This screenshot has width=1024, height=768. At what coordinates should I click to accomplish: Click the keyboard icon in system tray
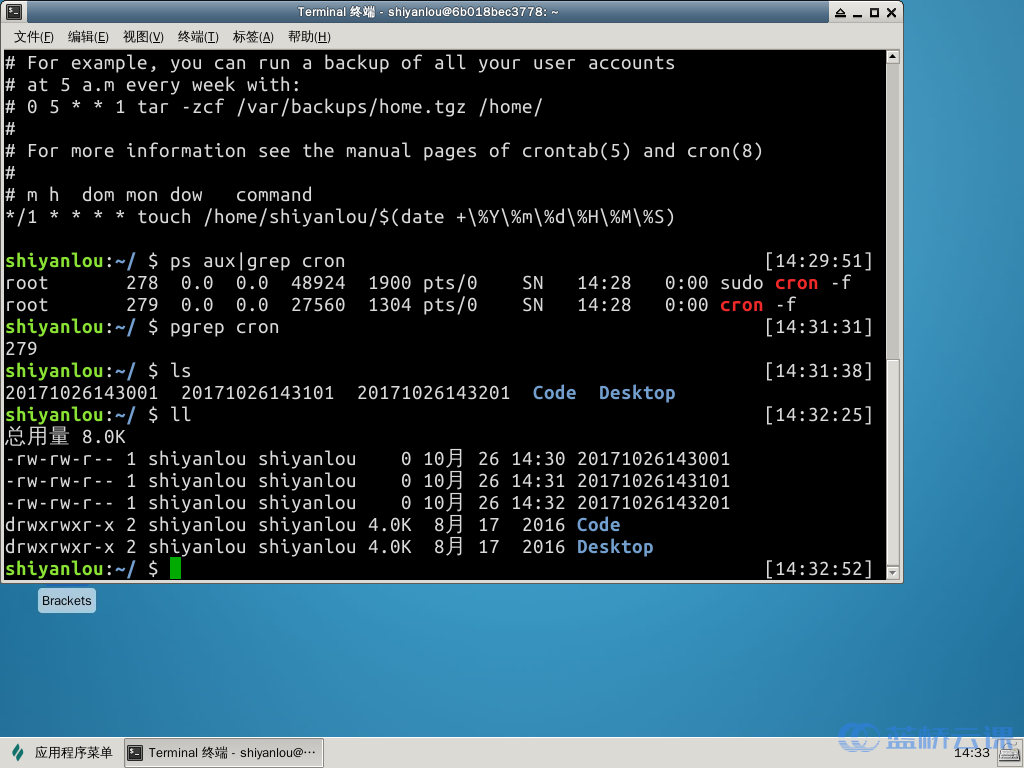pyautogui.click(x=1010, y=754)
